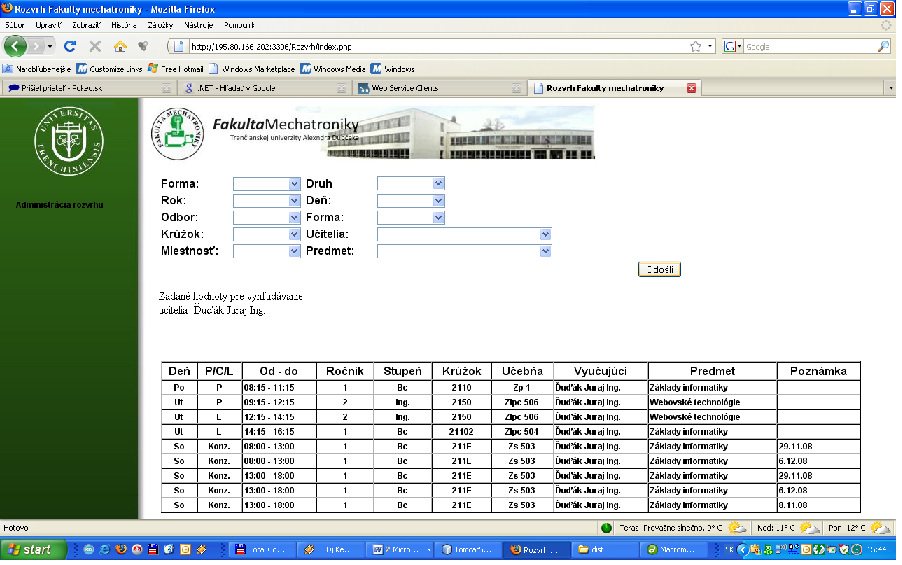The width and height of the screenshot is (902, 565).
Task: Open the Upraviť menu
Action: 48,25
